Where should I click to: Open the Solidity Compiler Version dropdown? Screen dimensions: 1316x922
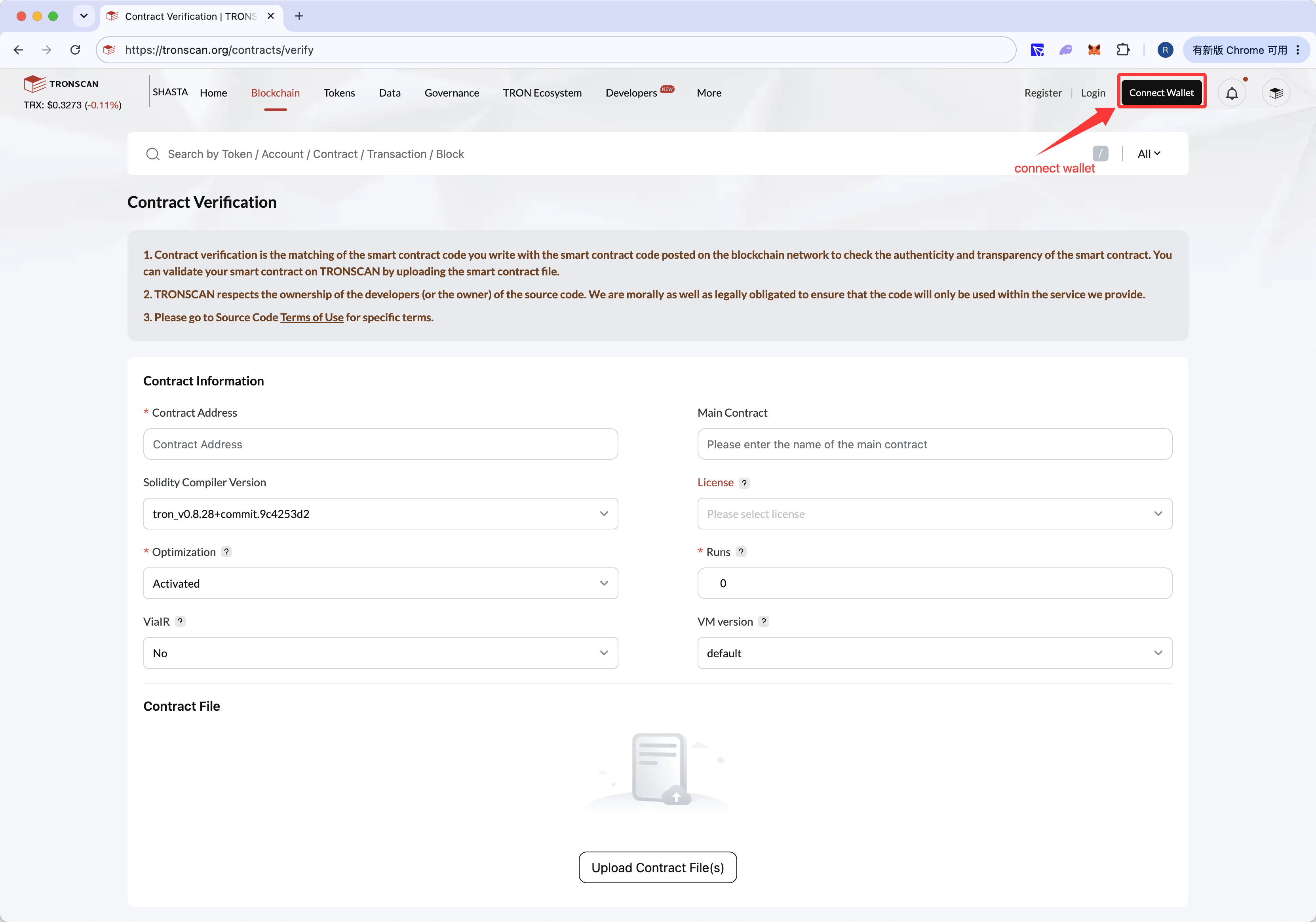380,514
